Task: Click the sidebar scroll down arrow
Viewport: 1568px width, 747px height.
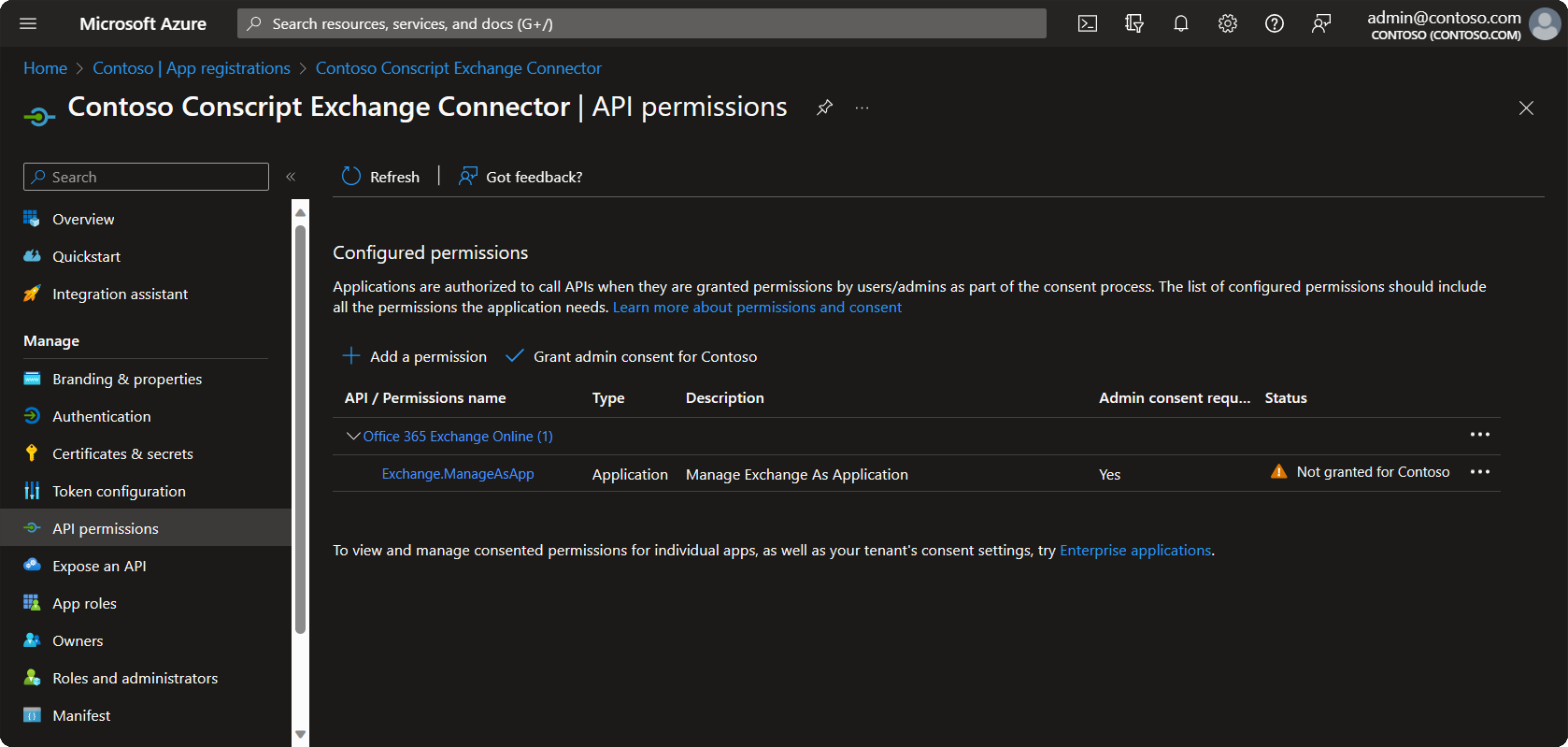Action: pyautogui.click(x=300, y=734)
